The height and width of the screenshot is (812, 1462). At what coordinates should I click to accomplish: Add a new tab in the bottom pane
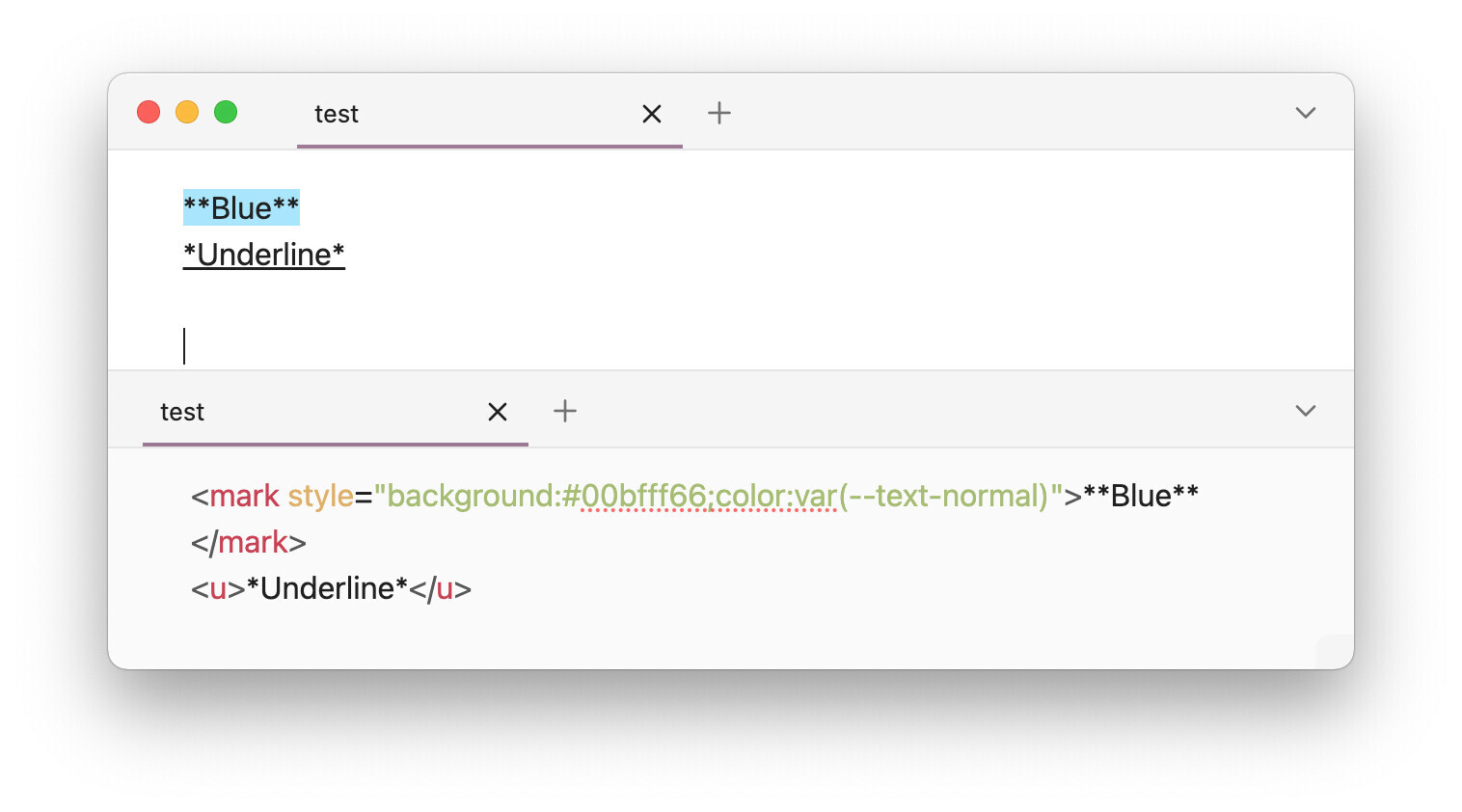[565, 411]
